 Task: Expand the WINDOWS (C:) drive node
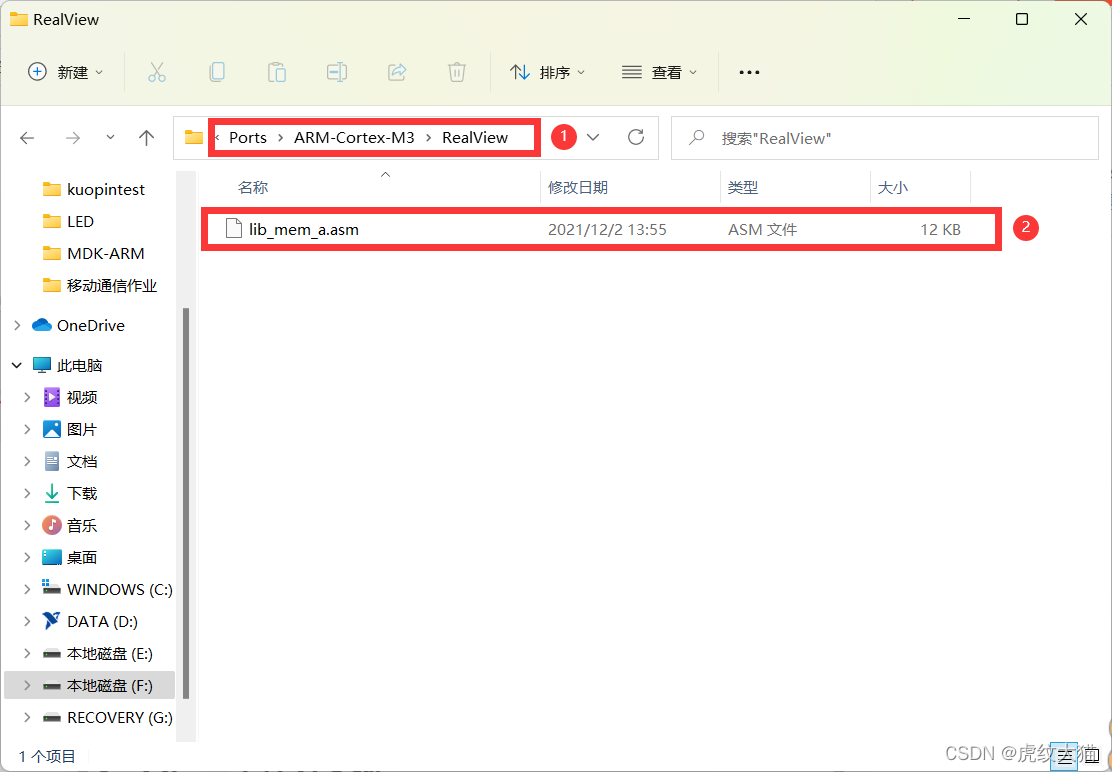coord(27,589)
